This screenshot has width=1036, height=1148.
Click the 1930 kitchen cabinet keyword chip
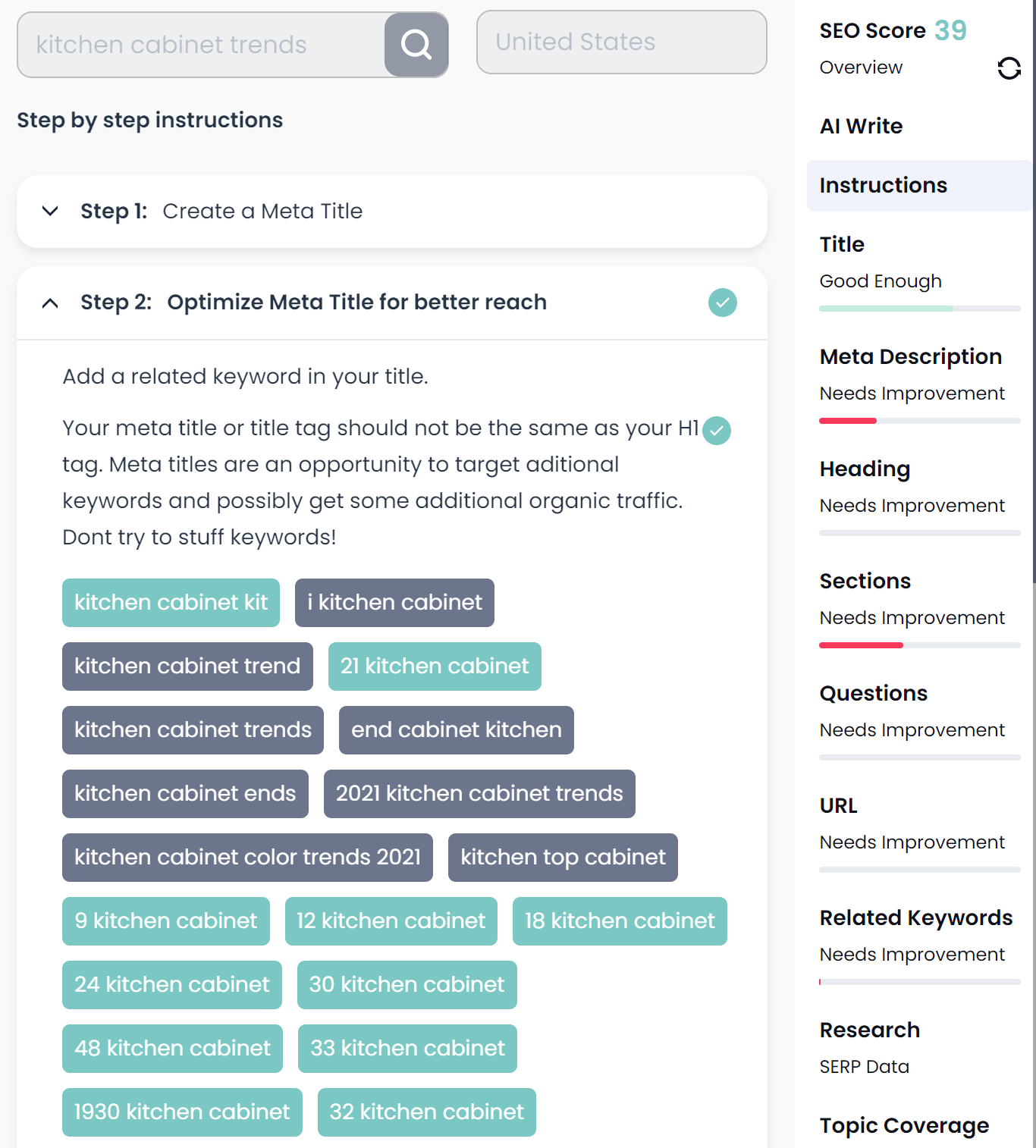[181, 1112]
